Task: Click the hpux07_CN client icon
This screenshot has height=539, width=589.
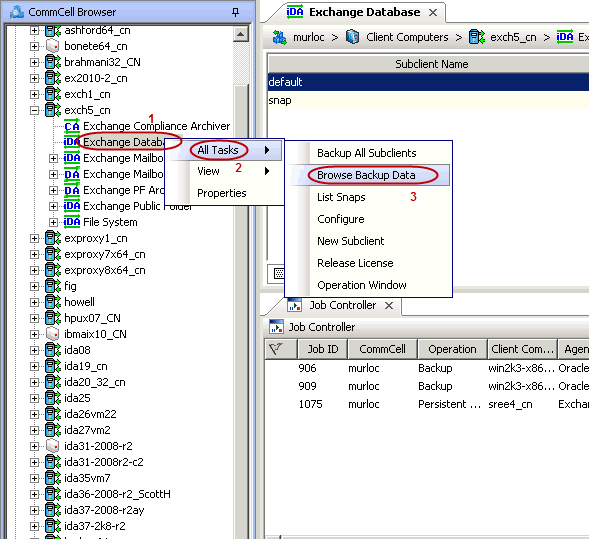Action: click(x=53, y=318)
